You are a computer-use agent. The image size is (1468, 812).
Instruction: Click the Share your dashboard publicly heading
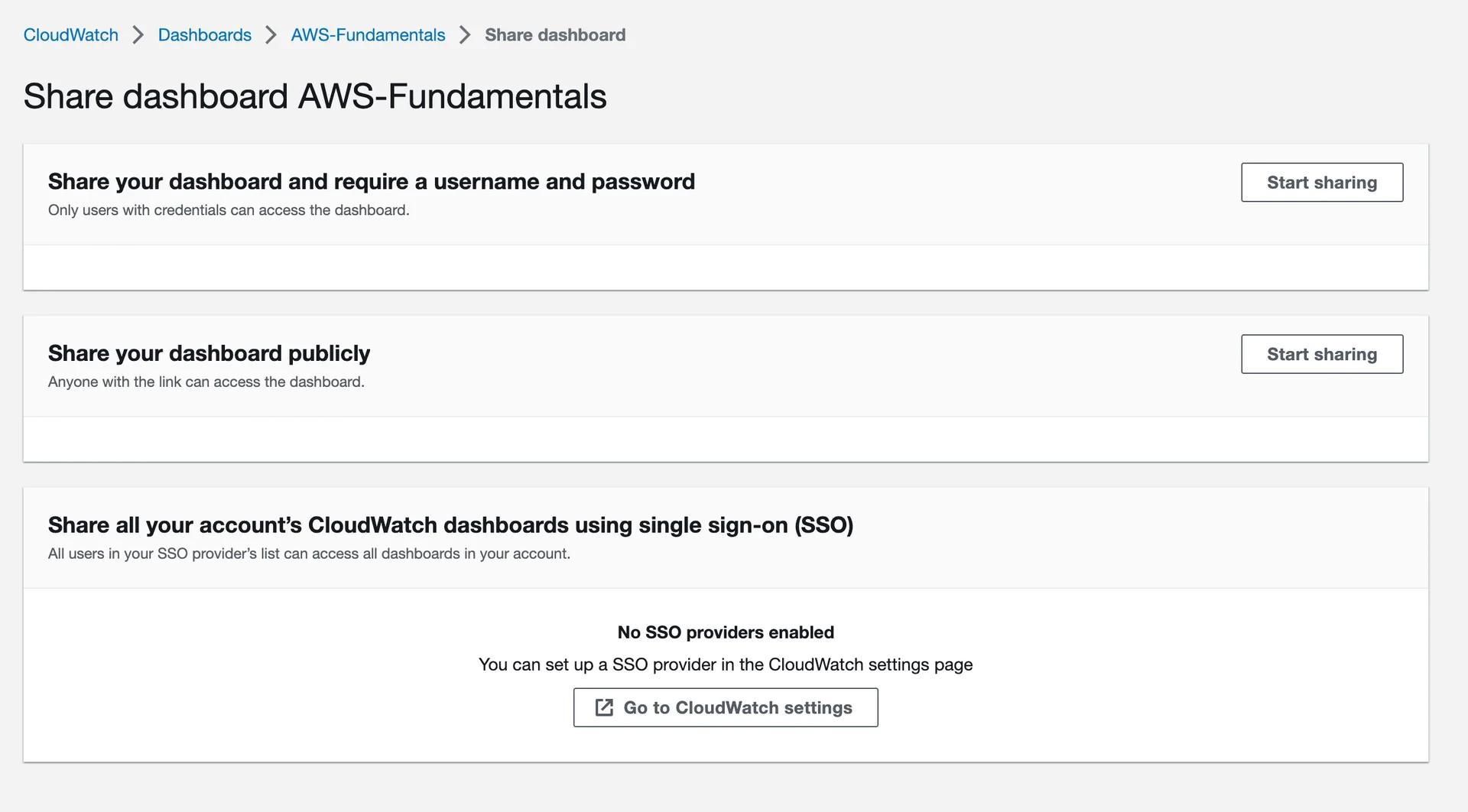[209, 352]
